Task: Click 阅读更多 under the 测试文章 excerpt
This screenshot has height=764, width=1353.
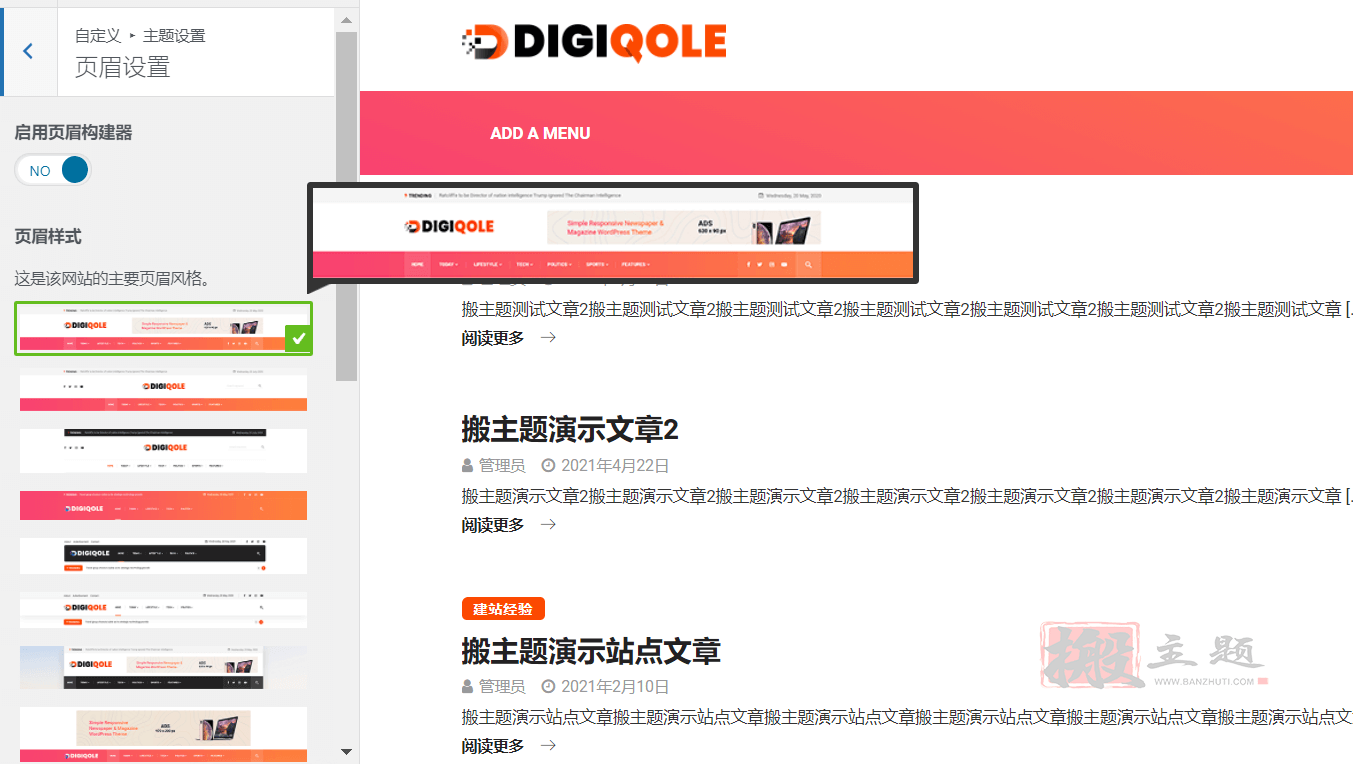Action: pos(493,338)
